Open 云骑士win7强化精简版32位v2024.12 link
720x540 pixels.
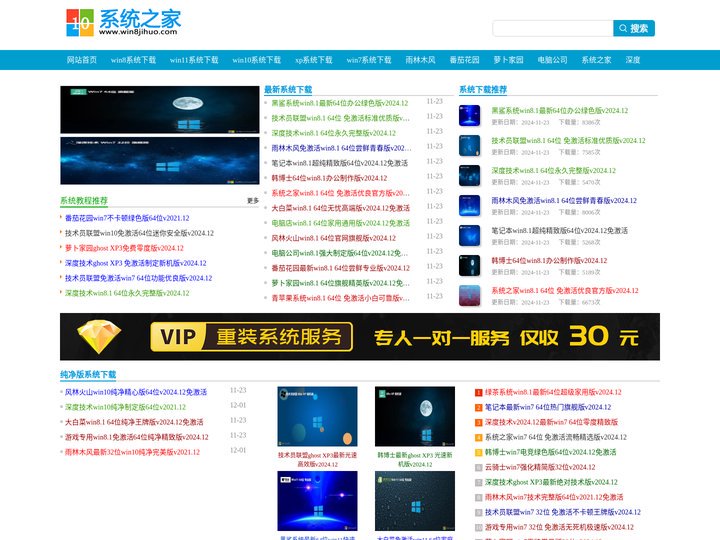[540, 467]
